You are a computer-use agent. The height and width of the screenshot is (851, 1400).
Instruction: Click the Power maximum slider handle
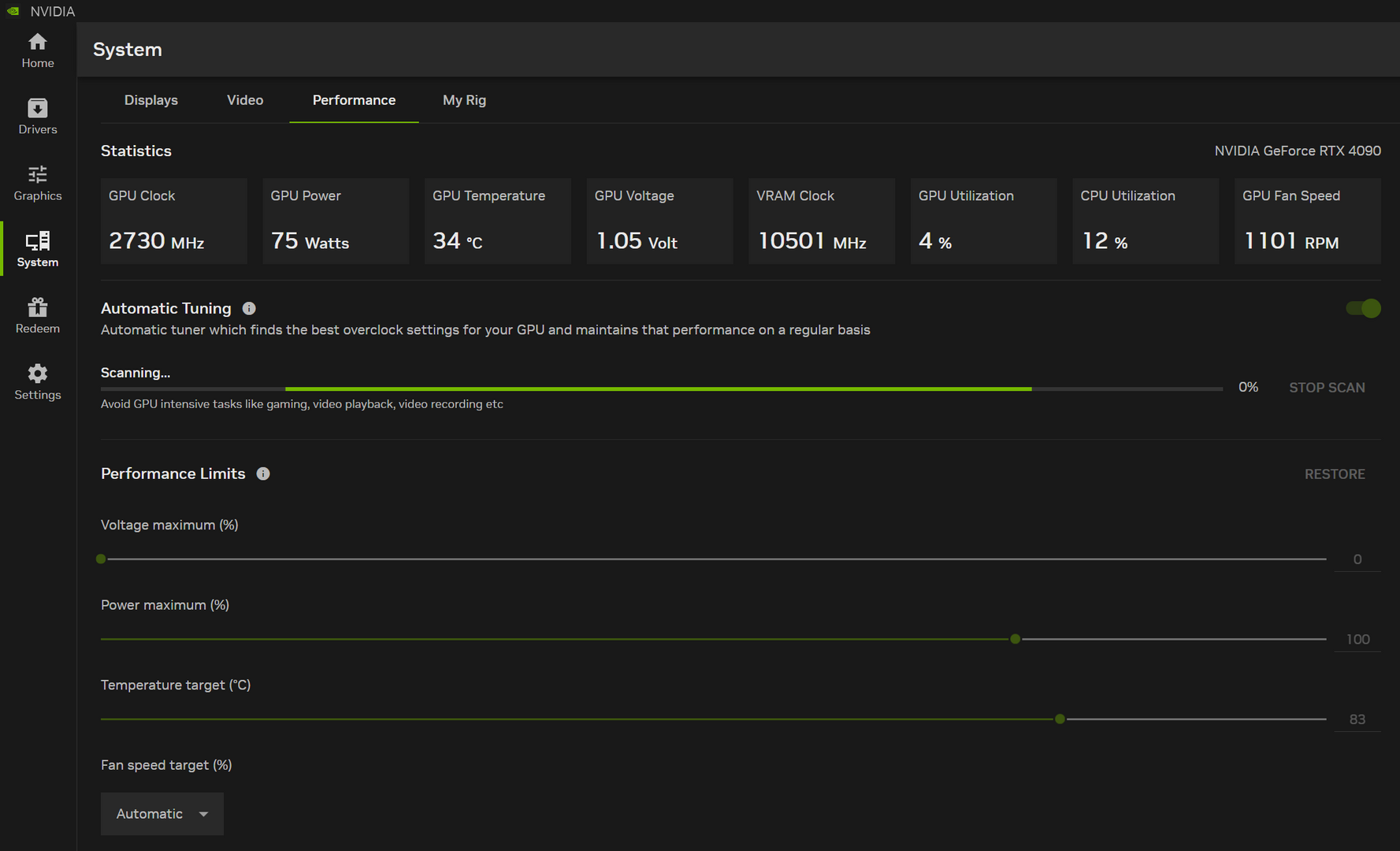point(1016,639)
